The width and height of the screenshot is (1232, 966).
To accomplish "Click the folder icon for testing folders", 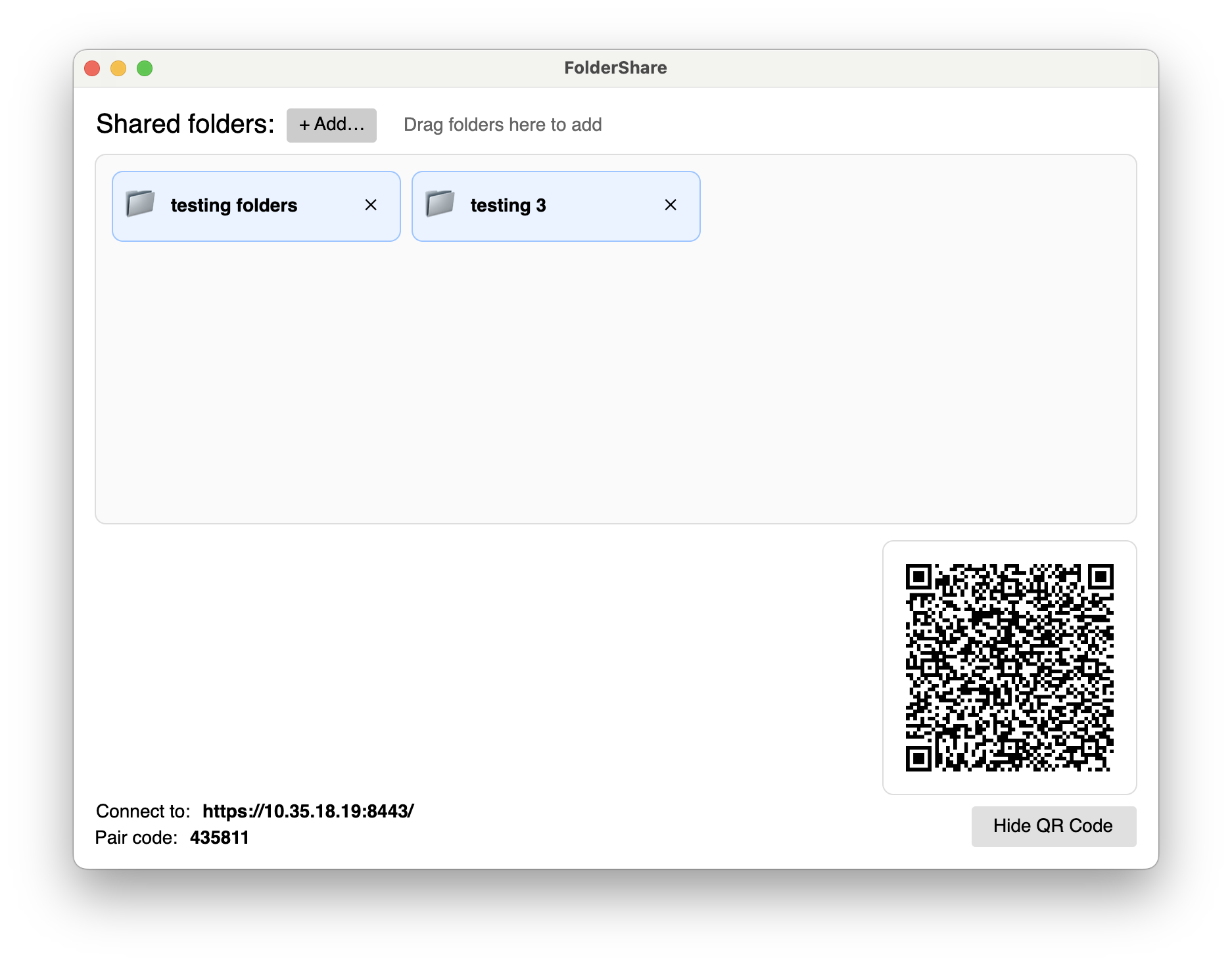I will coord(140,204).
